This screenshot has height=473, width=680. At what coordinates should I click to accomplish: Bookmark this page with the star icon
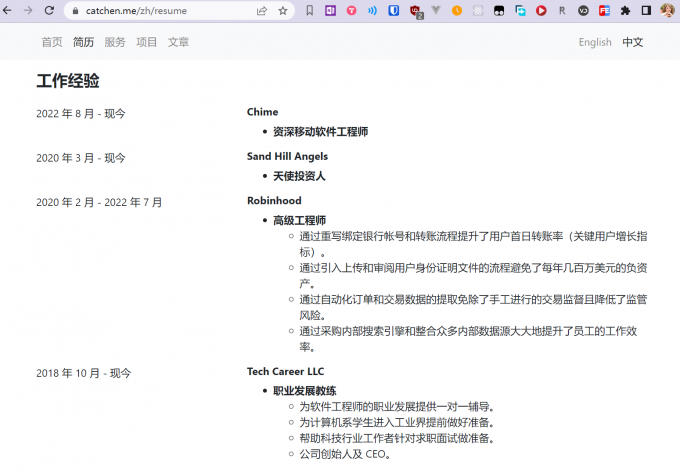[x=283, y=10]
